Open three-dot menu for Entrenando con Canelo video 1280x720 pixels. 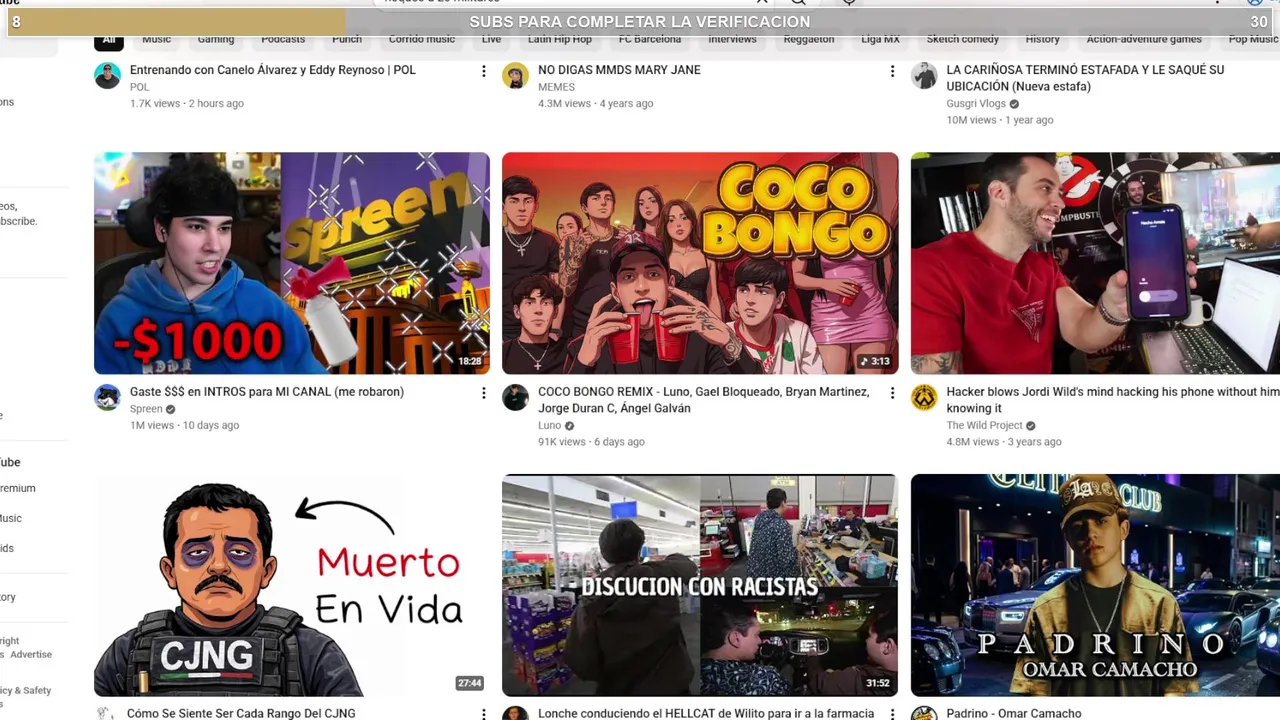coord(484,71)
